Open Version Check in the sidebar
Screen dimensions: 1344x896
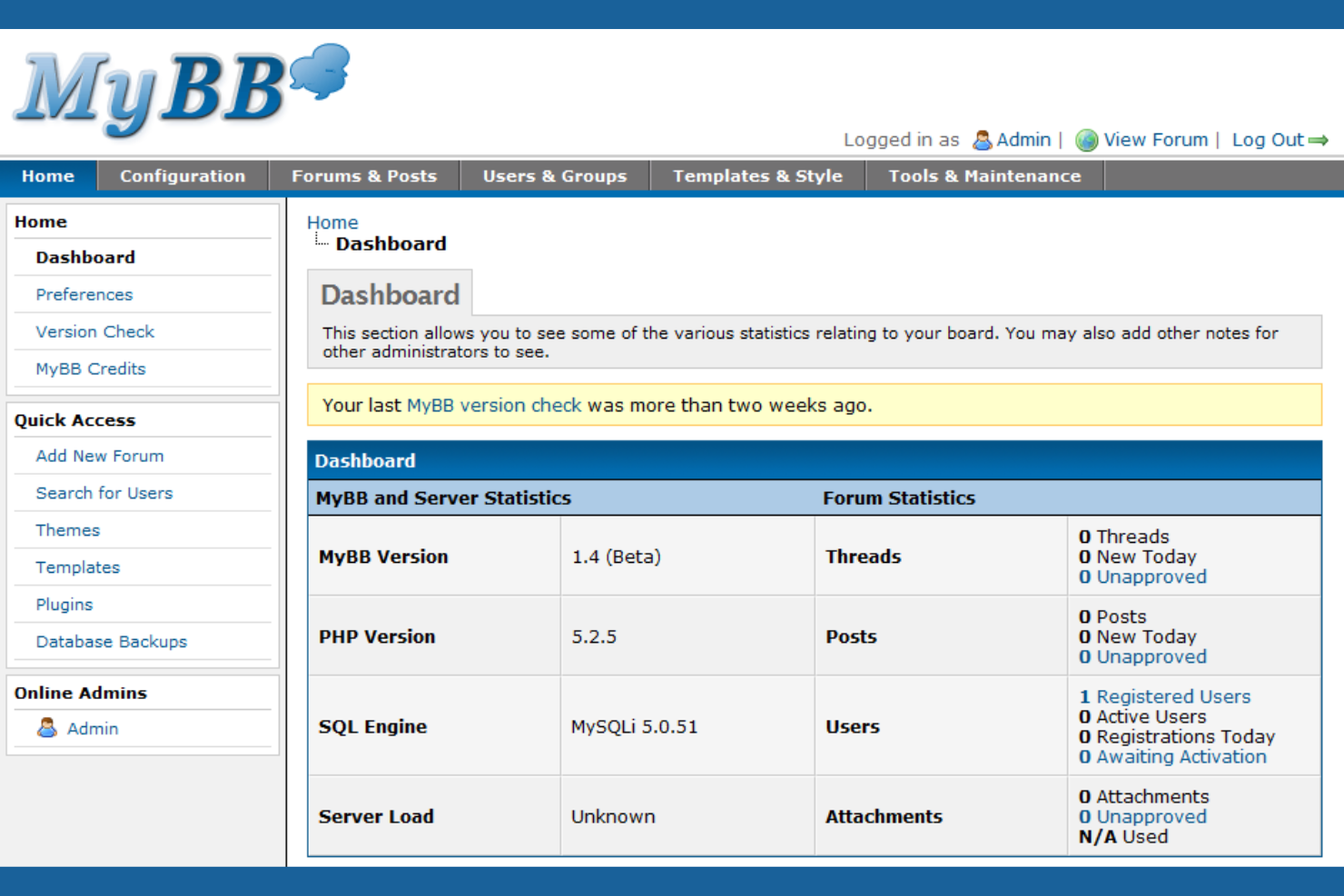95,332
